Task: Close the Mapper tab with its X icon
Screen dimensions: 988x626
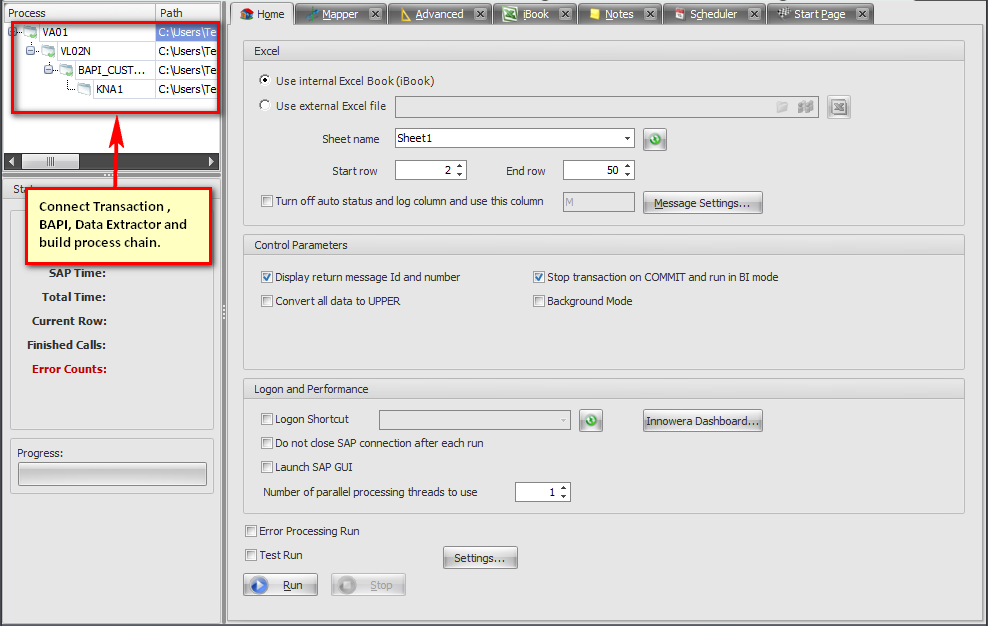Action: (375, 14)
